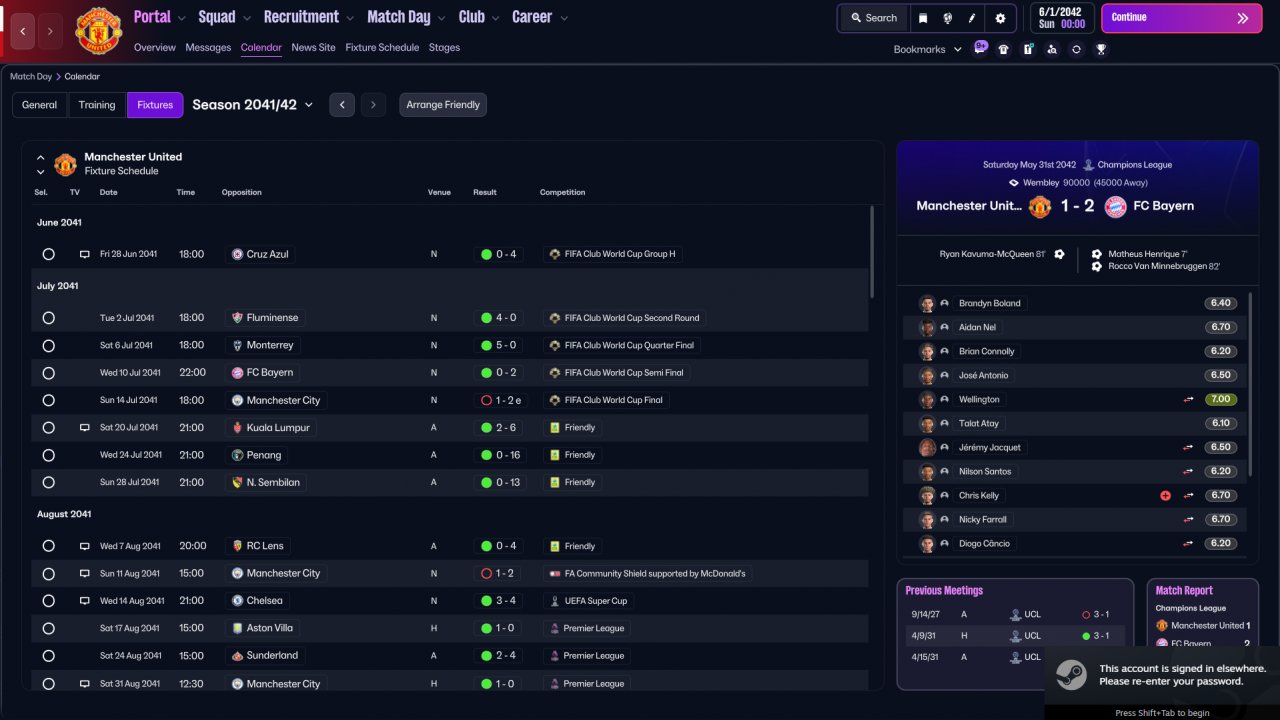Click the pencil edit icon in the top toolbar
This screenshot has height=720, width=1280.
coord(972,18)
